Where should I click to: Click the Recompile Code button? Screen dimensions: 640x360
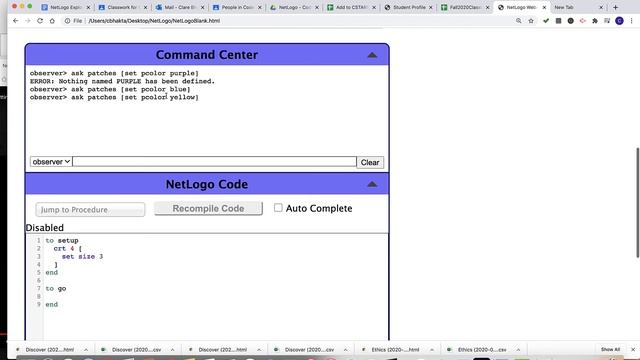208,208
